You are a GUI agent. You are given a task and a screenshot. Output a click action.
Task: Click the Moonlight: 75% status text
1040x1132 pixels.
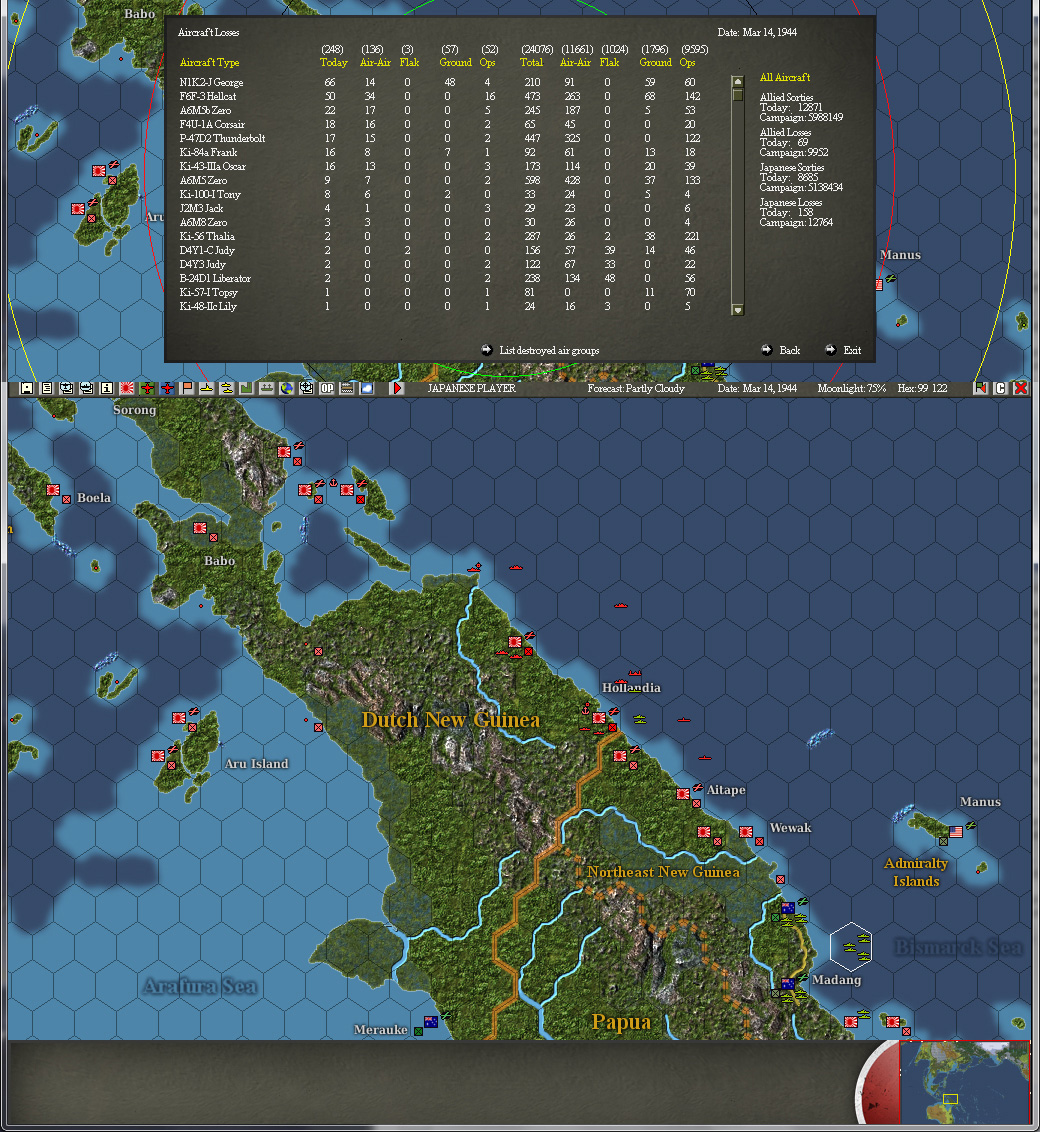pyautogui.click(x=852, y=388)
